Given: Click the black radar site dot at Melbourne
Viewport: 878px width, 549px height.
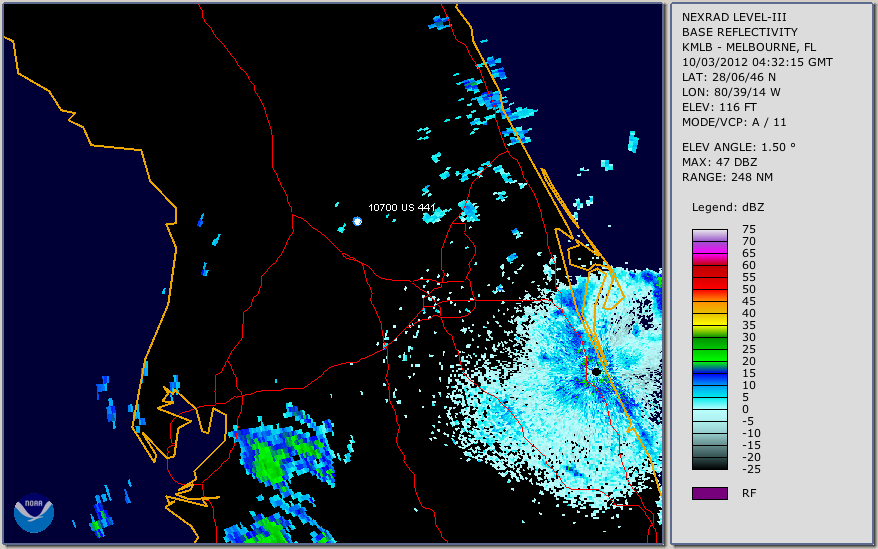Looking at the screenshot, I should 596,371.
